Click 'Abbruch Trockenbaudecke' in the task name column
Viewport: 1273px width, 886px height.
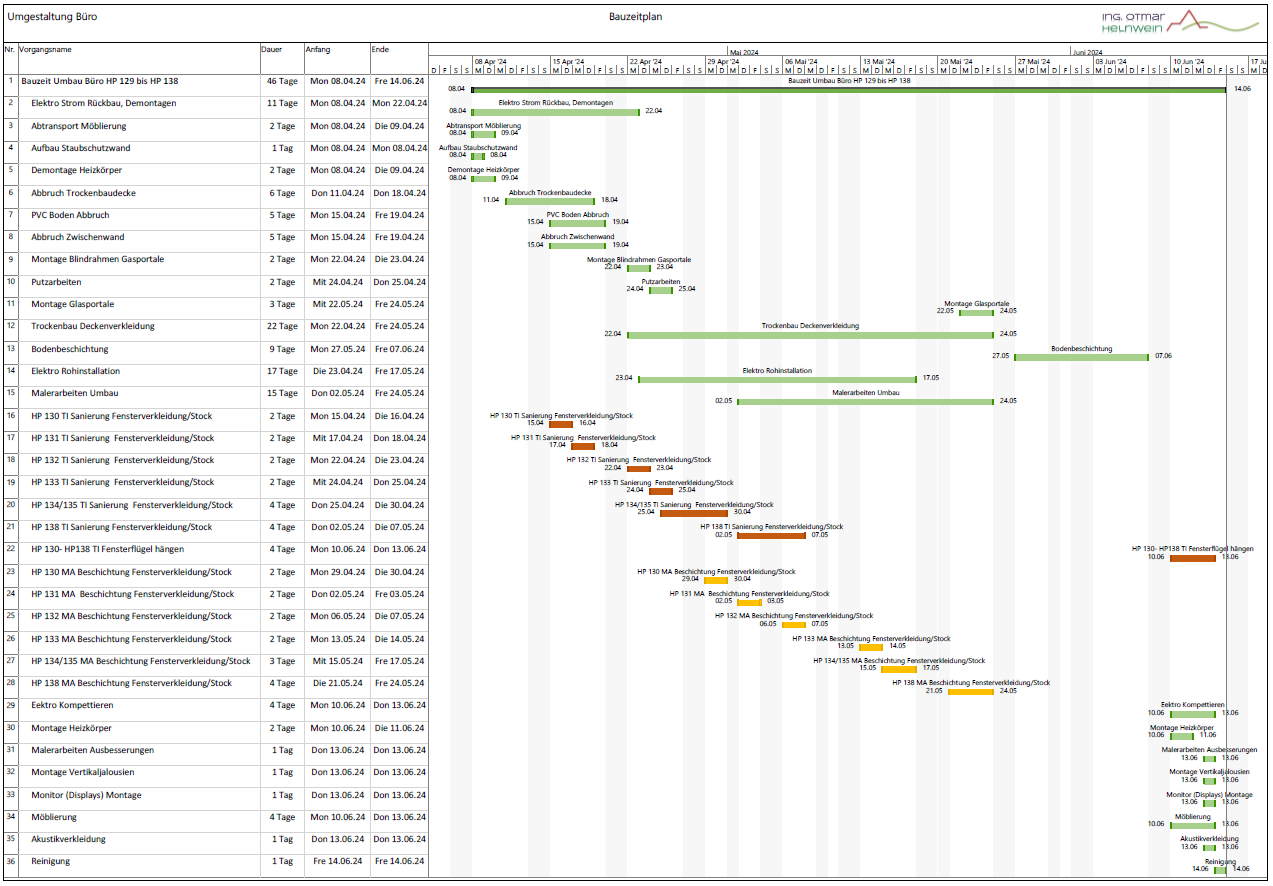[83, 192]
